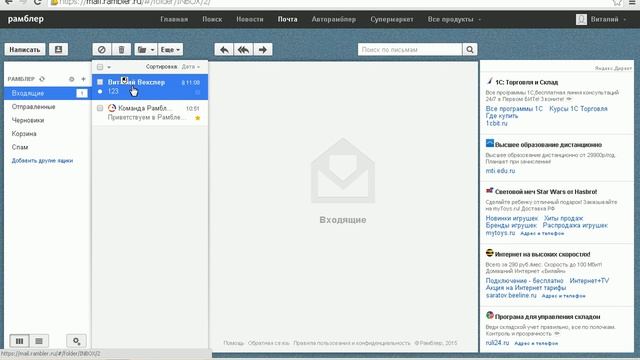
Task: Click Курсы 1С Торговля link
Action: [x=578, y=109]
